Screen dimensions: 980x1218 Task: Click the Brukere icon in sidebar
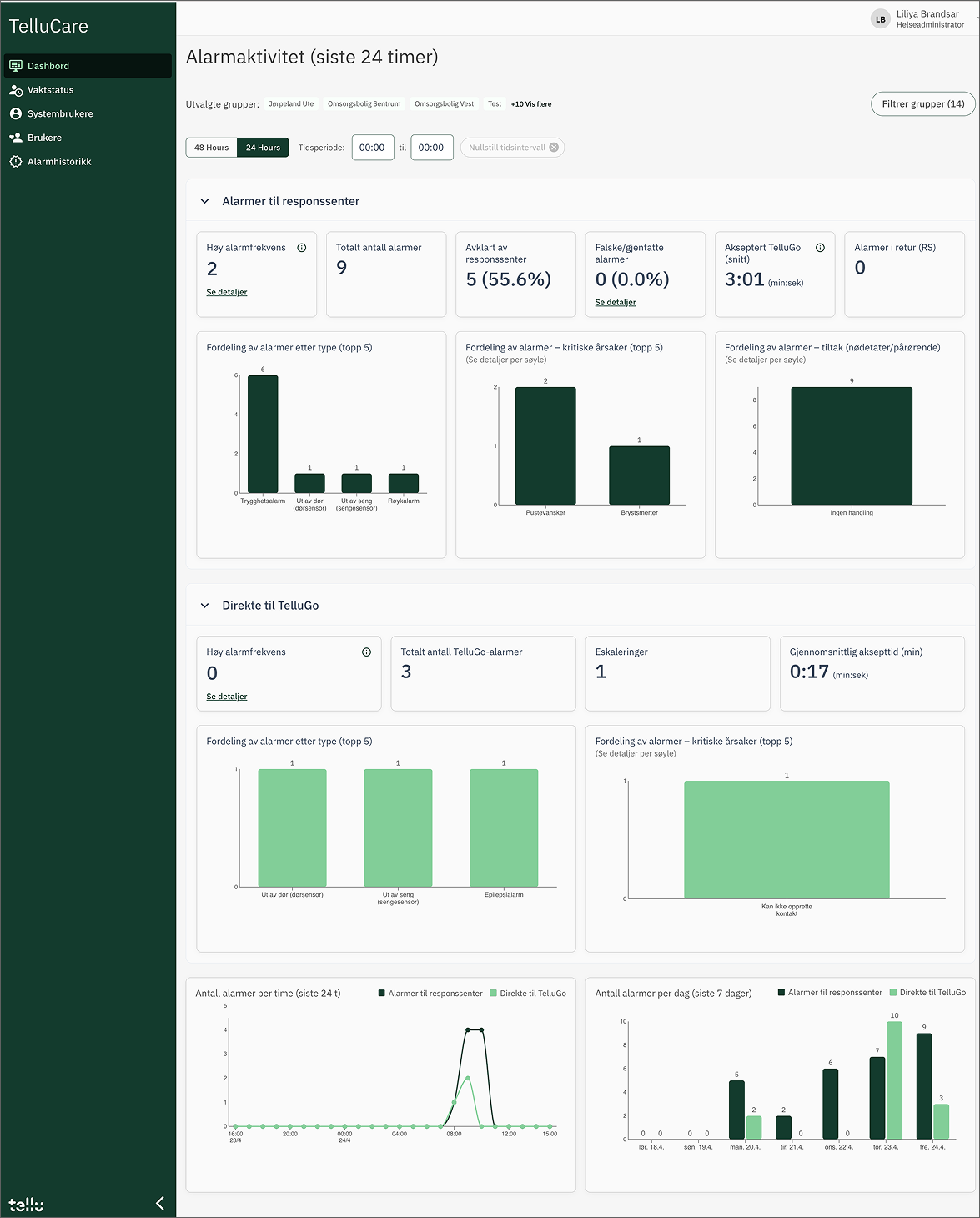16,138
